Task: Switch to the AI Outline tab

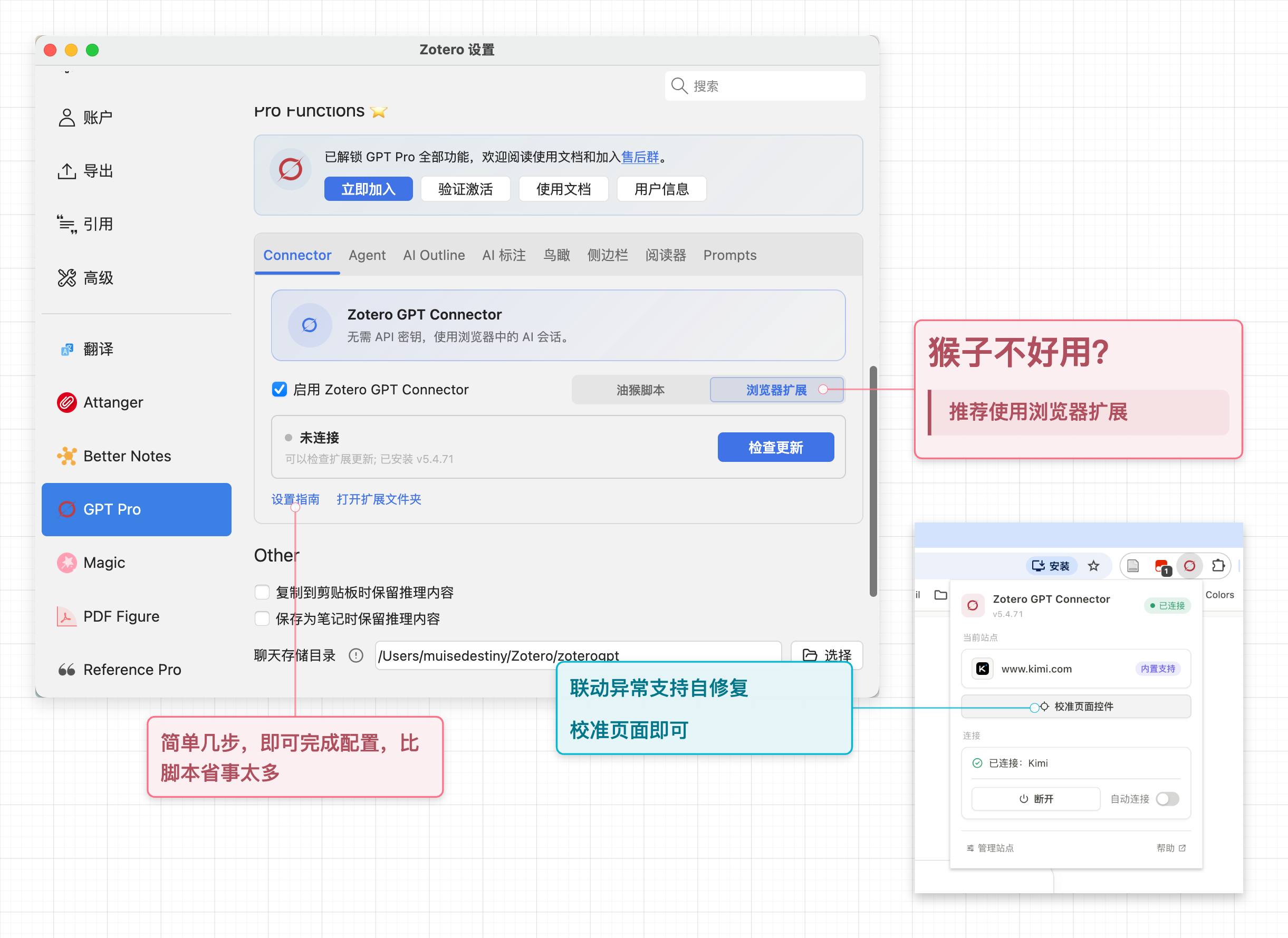Action: point(434,255)
